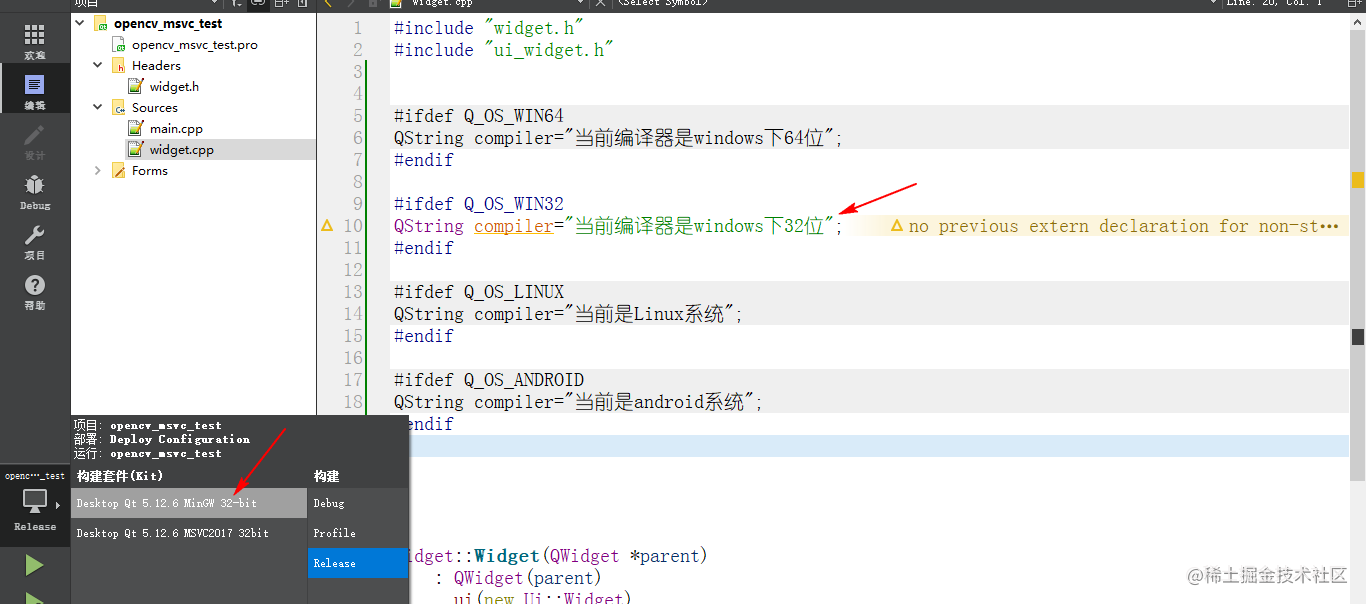
Task: Click the Headers folder label
Action: point(156,66)
